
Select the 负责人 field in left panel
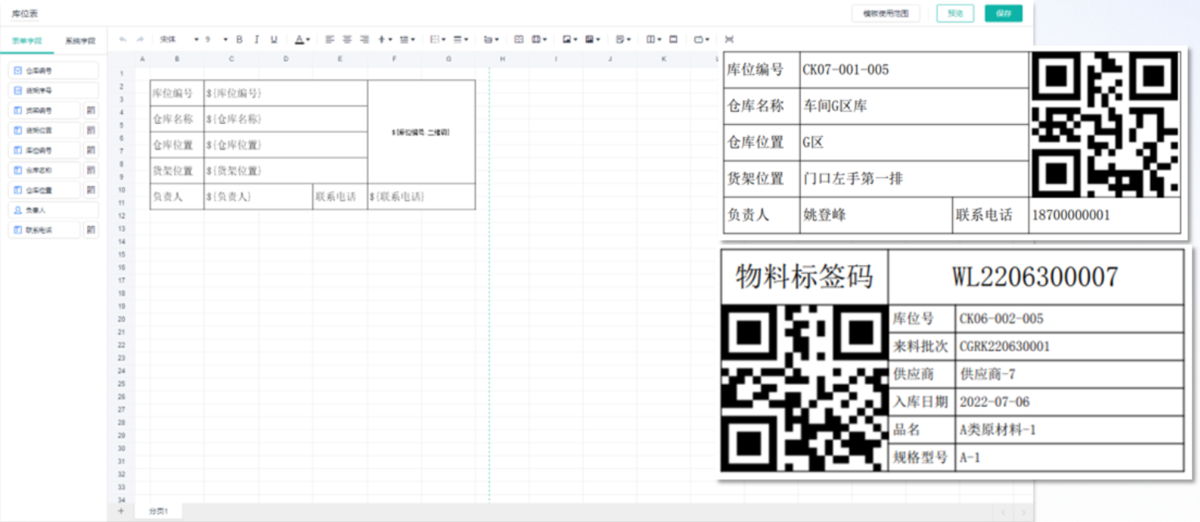click(x=53, y=210)
